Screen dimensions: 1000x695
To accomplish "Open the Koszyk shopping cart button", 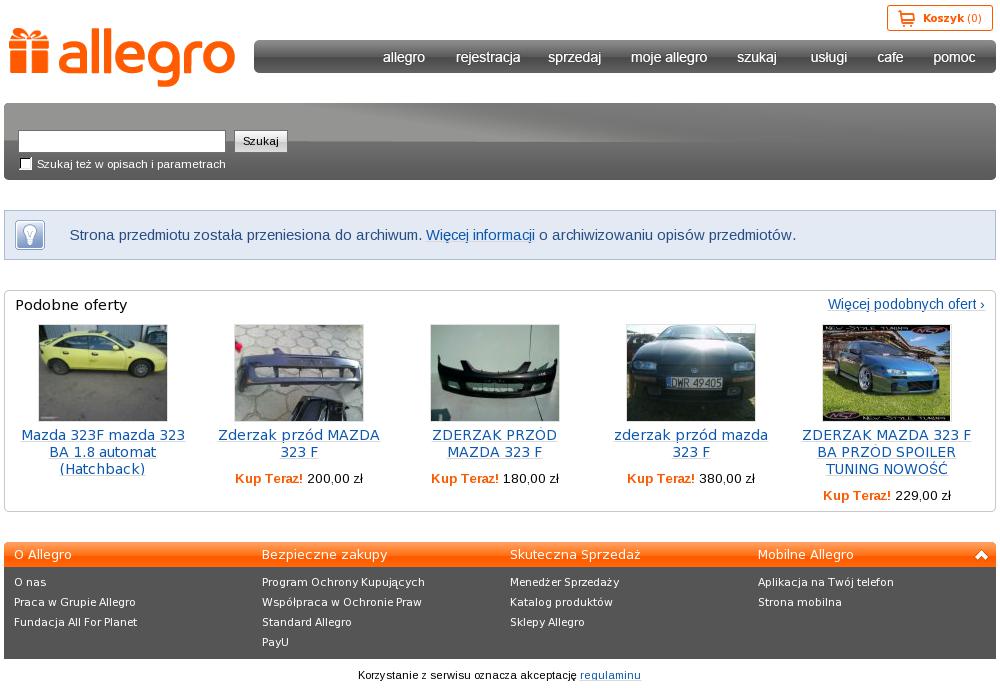I will tap(939, 18).
